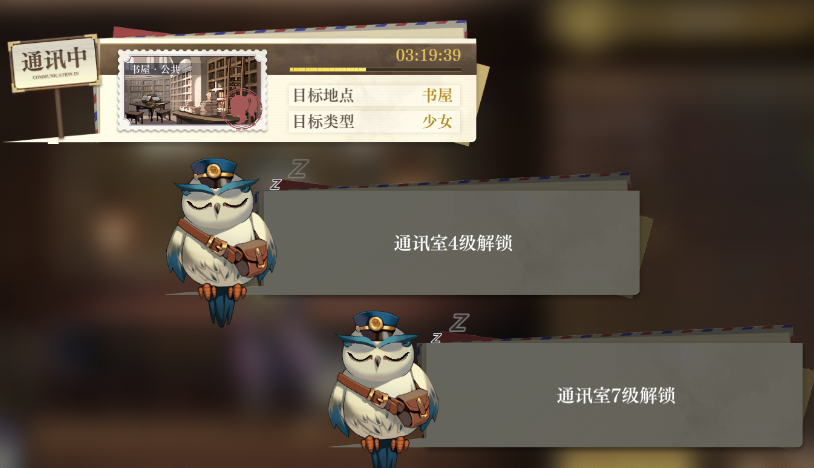Open the 书屋·公共 bookstore stamp picture
814x468 pixels.
coord(193,91)
